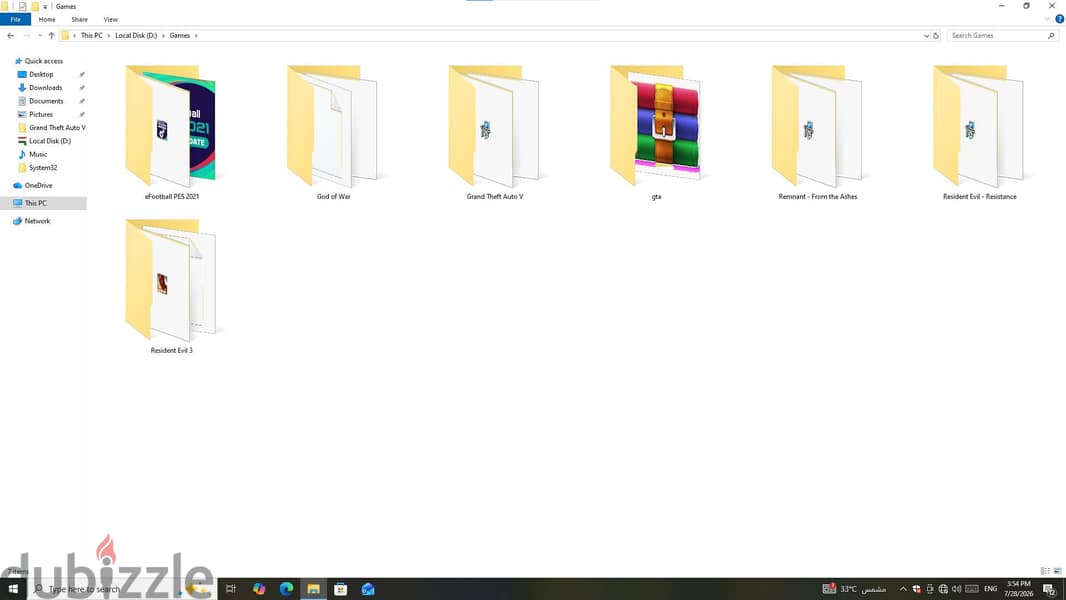Go to Local Disk (D:) in breadcrumb
The height and width of the screenshot is (600, 1066).
click(x=136, y=35)
